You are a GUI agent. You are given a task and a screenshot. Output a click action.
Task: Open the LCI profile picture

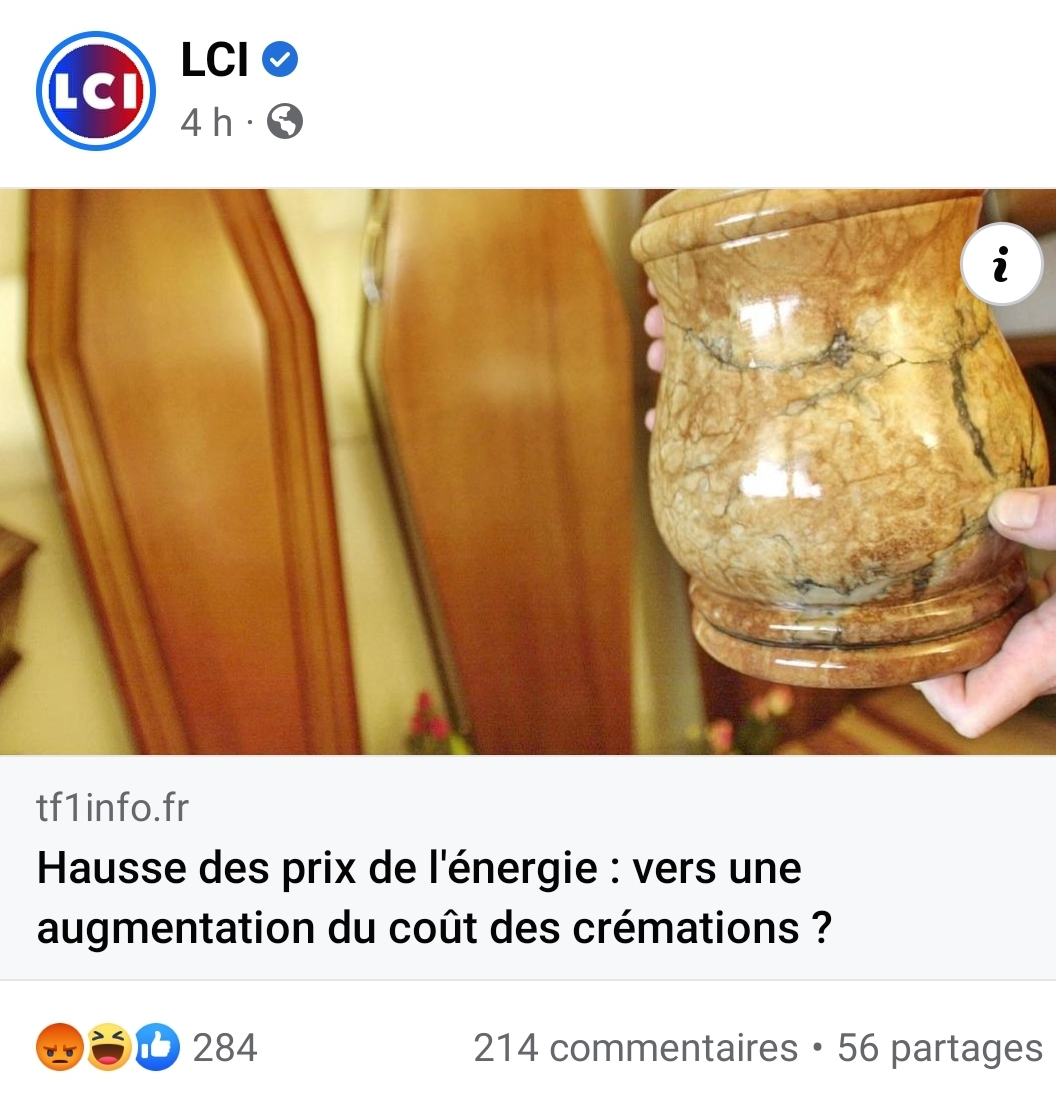pyautogui.click(x=96, y=90)
